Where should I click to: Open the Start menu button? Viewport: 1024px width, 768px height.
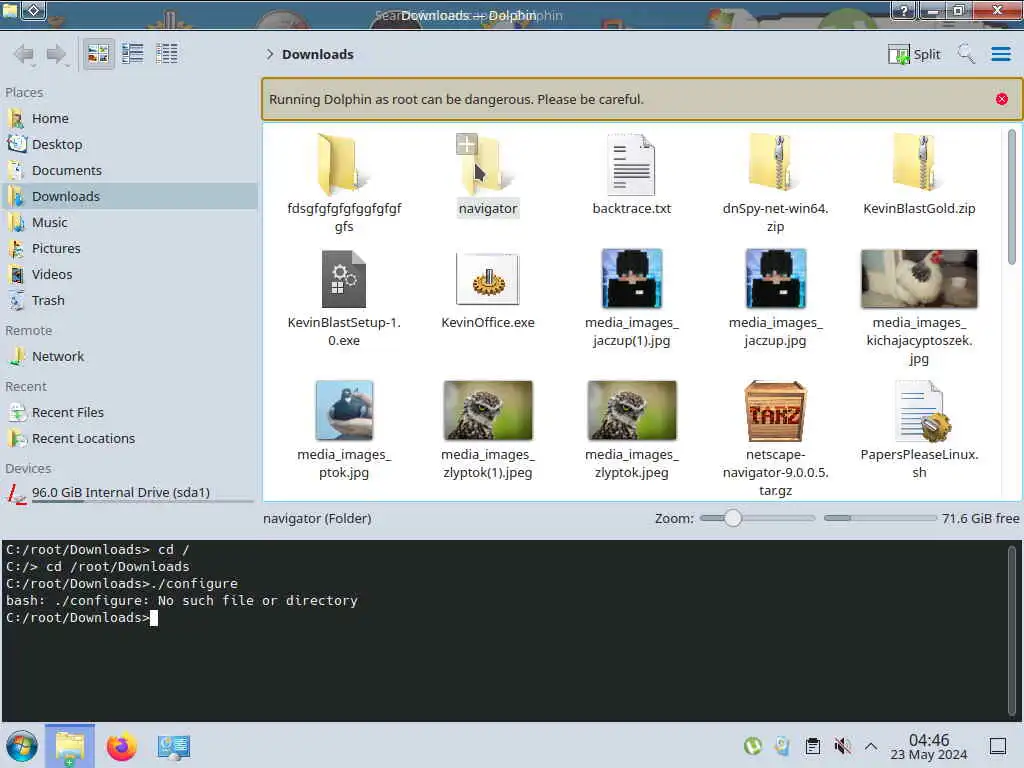[x=22, y=746]
